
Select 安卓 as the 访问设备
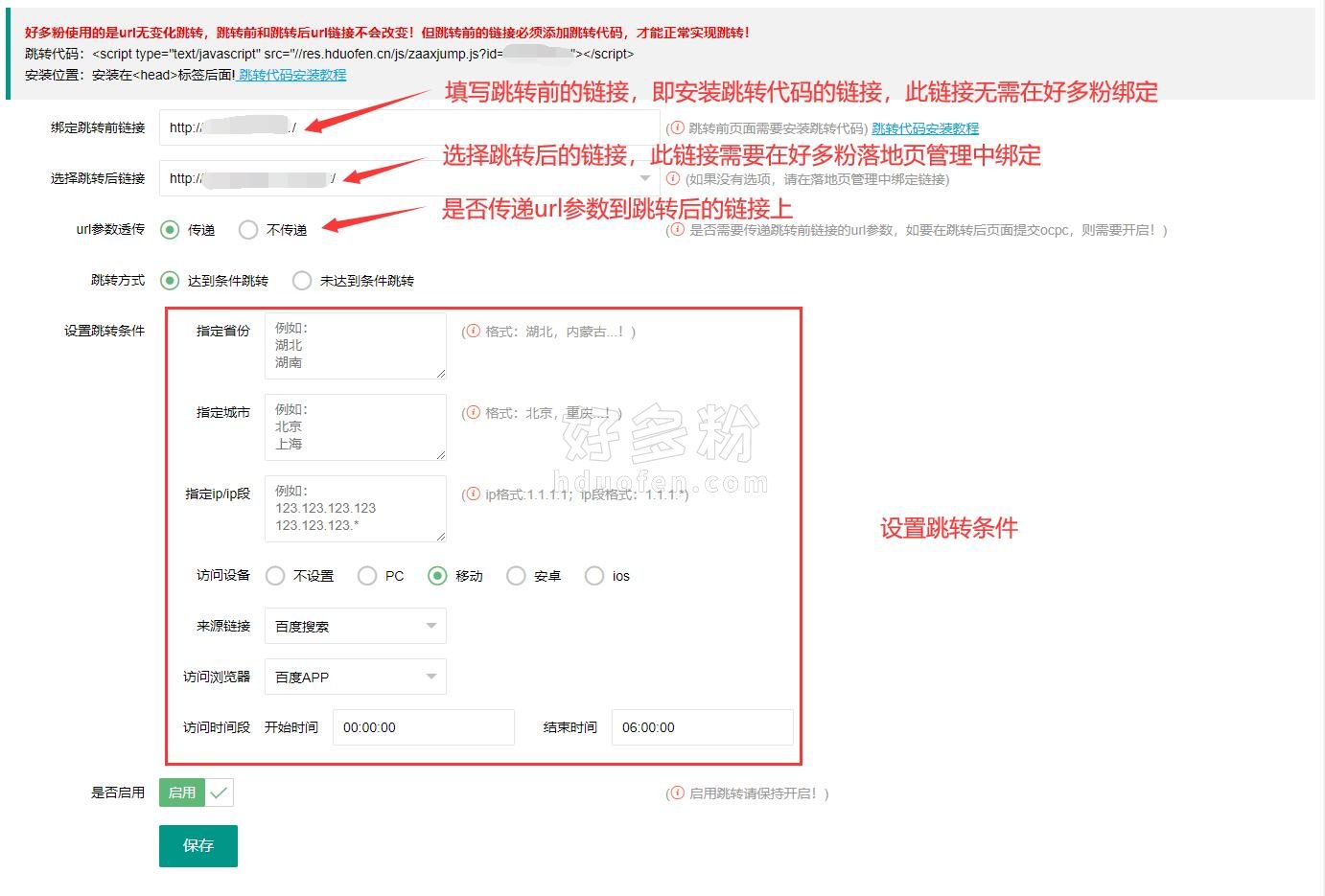click(x=517, y=575)
